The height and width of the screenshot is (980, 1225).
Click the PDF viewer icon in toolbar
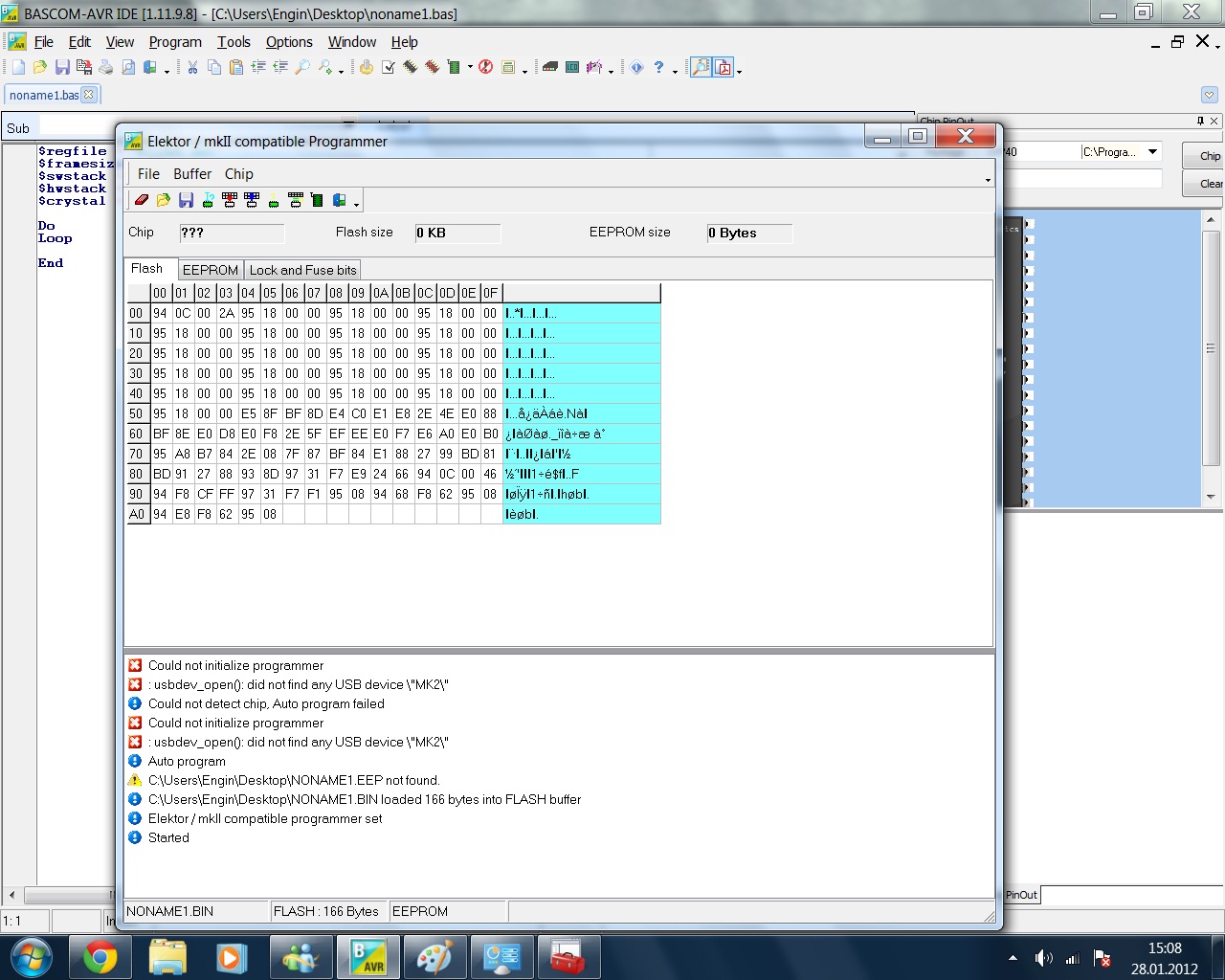click(x=724, y=67)
